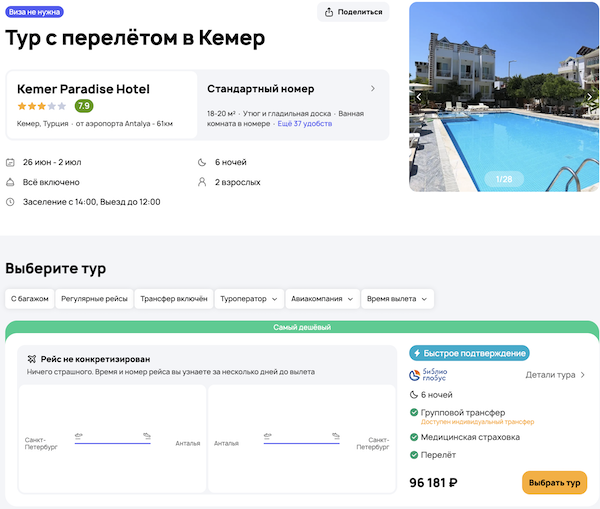
Task: Show the next hotel photo arrow
Action: (590, 97)
